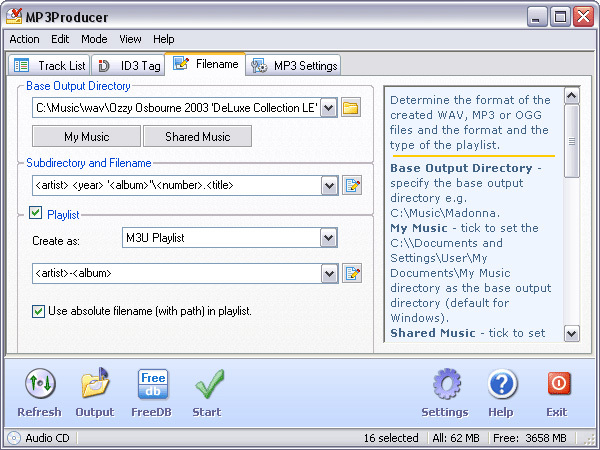Click MP3Producer title bar application icon

[14, 16]
